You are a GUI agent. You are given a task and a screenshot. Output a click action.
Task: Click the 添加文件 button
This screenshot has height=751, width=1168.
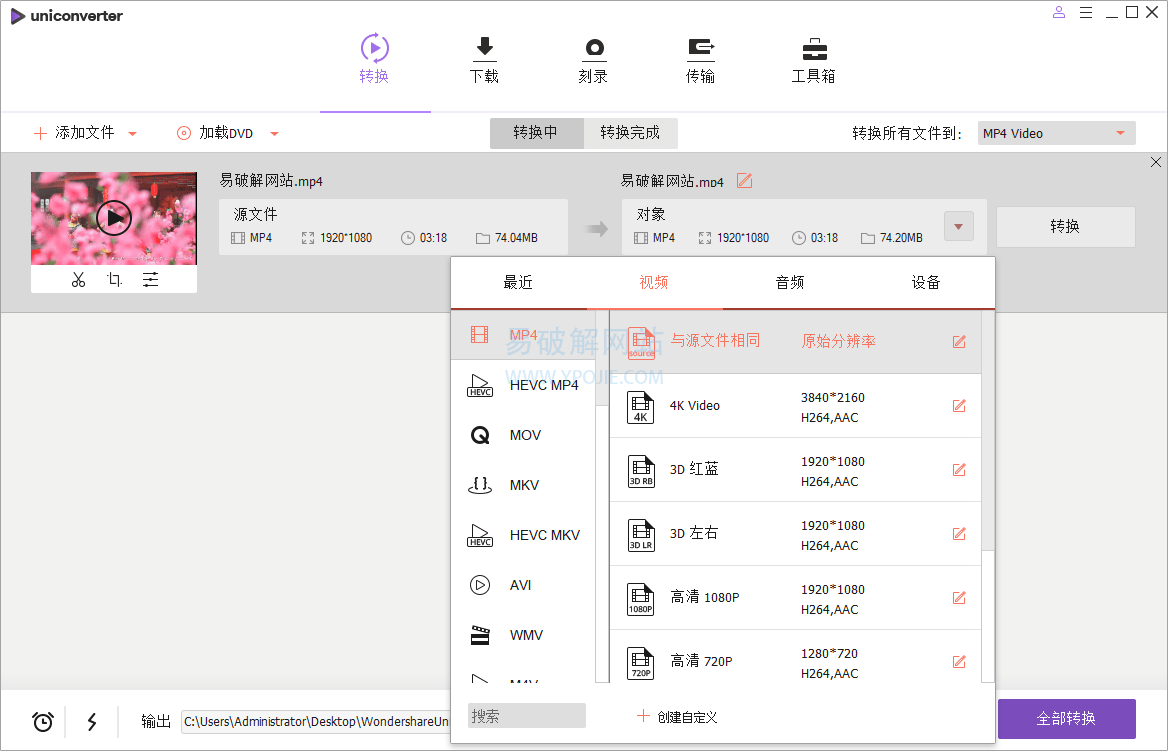[x=74, y=133]
